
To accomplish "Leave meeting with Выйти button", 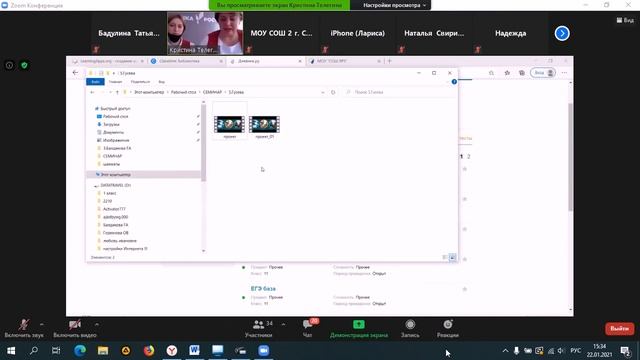I will (x=619, y=329).
